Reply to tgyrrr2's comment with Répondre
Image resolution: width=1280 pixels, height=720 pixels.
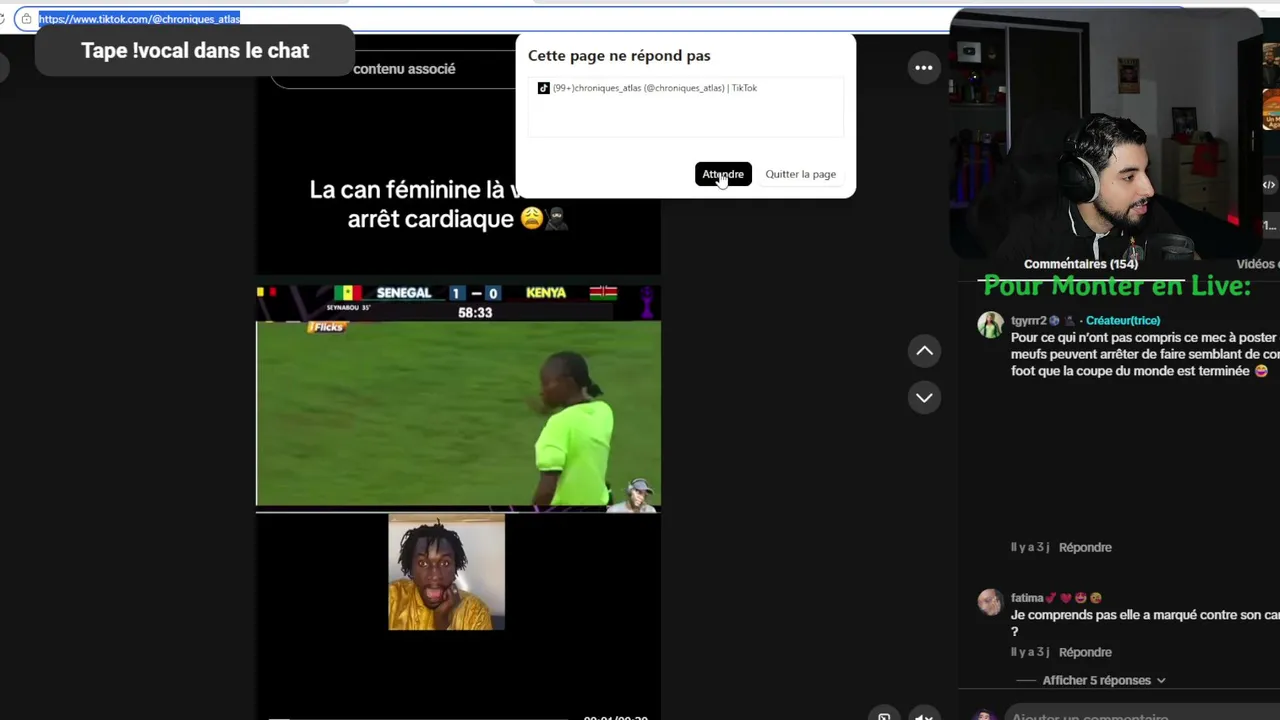point(1085,547)
